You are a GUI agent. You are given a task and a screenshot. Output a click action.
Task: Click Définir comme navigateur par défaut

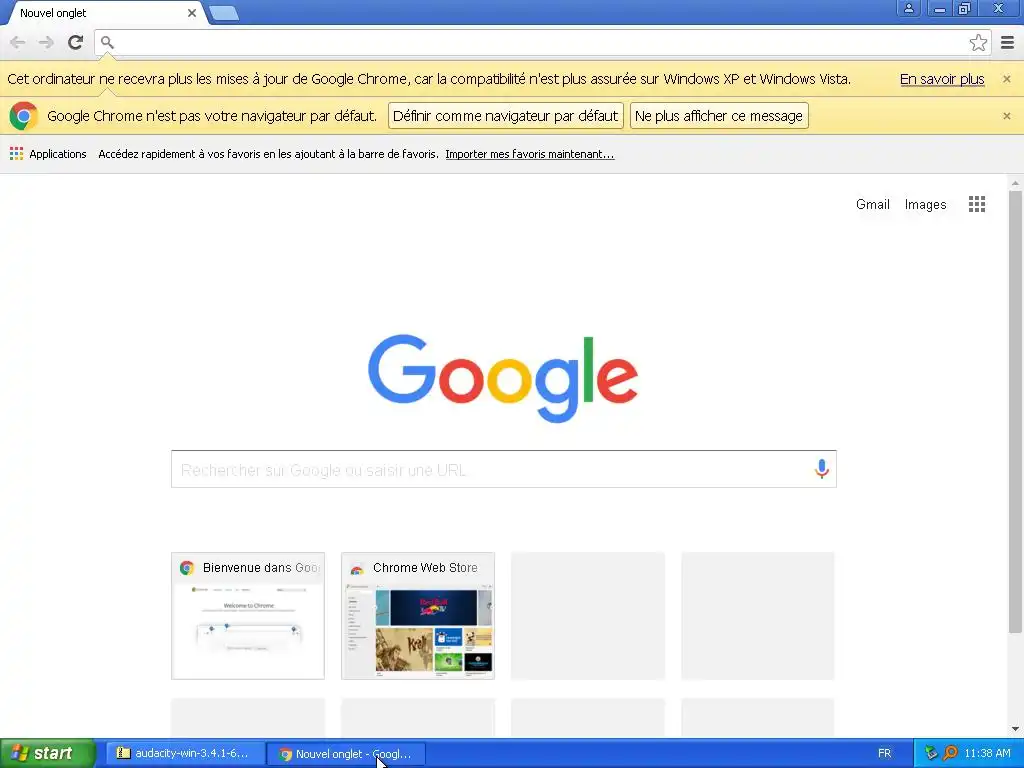pos(505,116)
